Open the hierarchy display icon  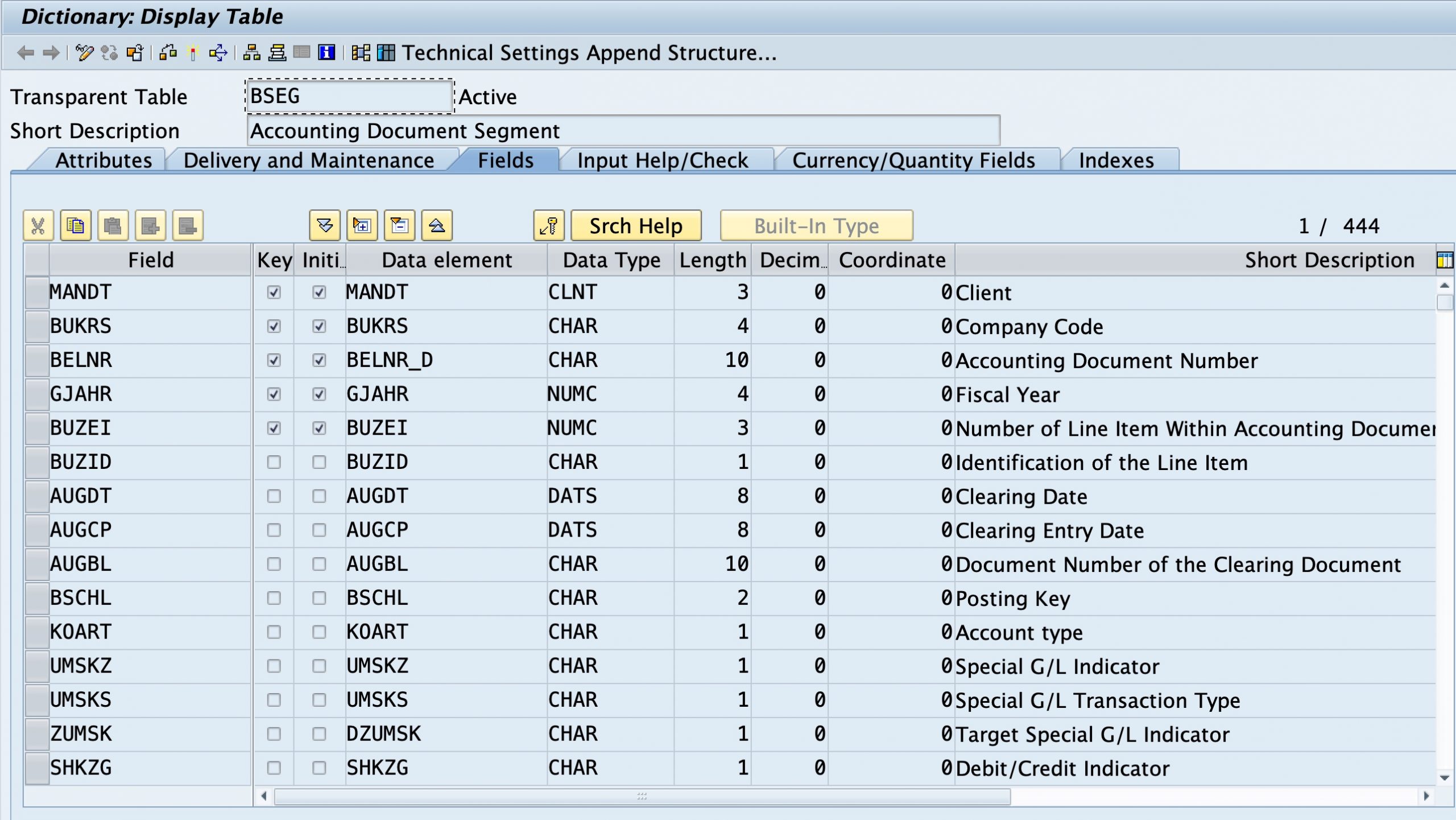253,54
